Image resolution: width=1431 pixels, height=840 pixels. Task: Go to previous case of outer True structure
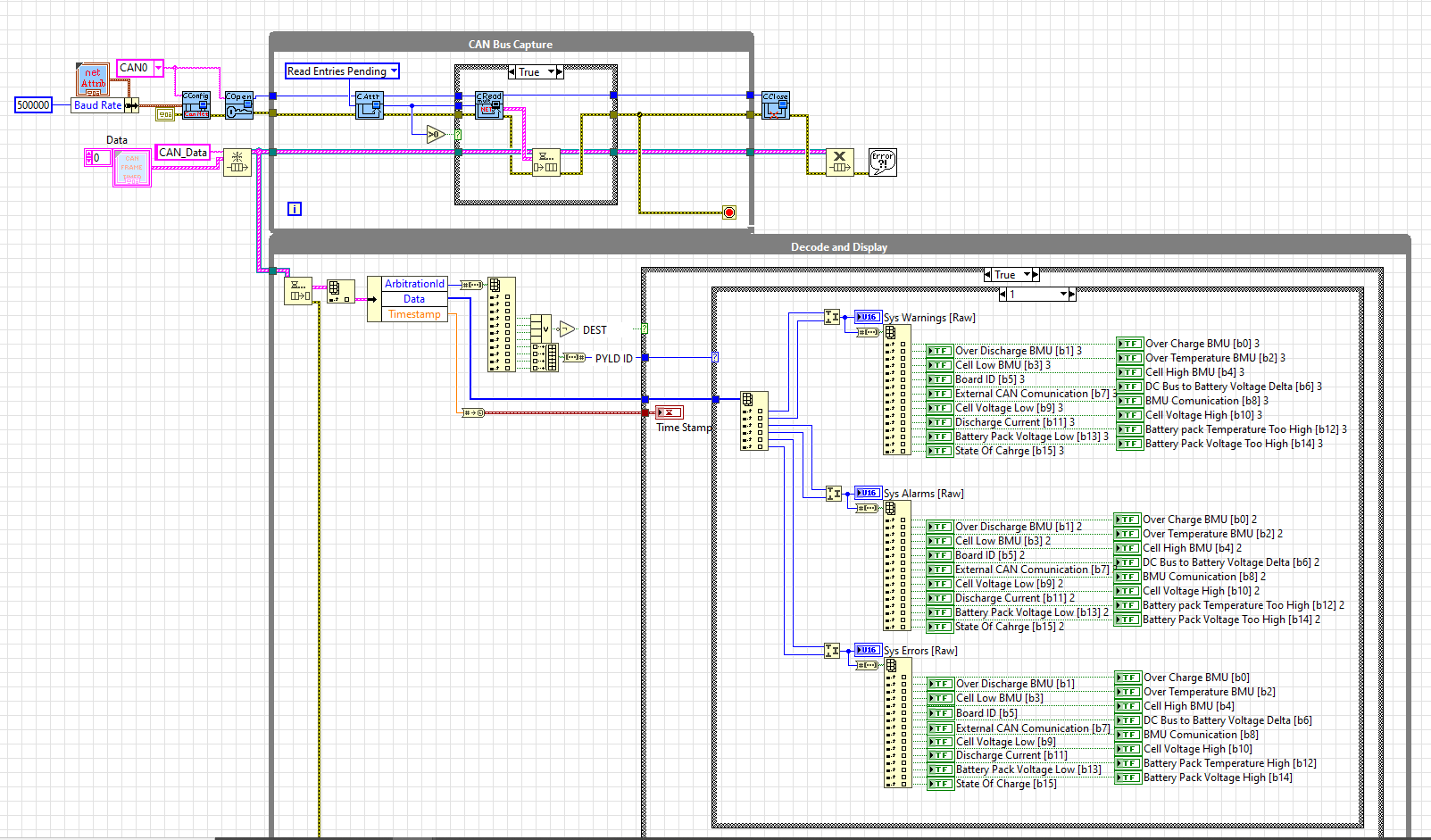(988, 275)
